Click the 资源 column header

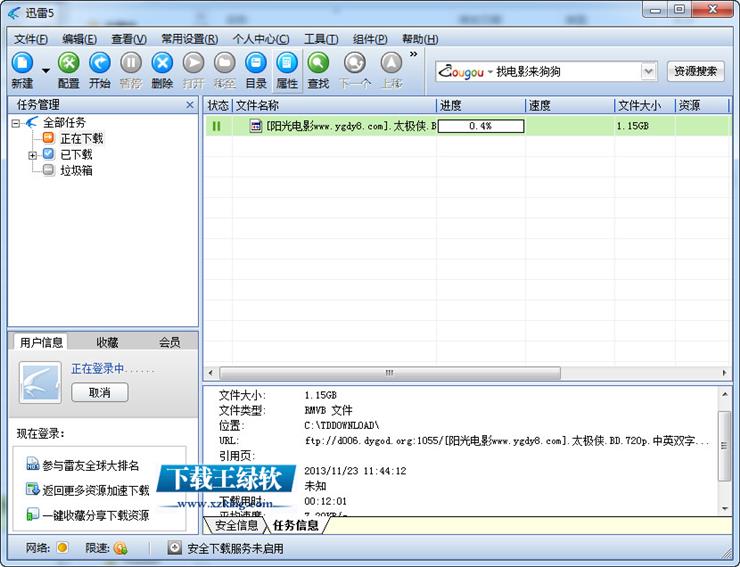click(x=702, y=105)
